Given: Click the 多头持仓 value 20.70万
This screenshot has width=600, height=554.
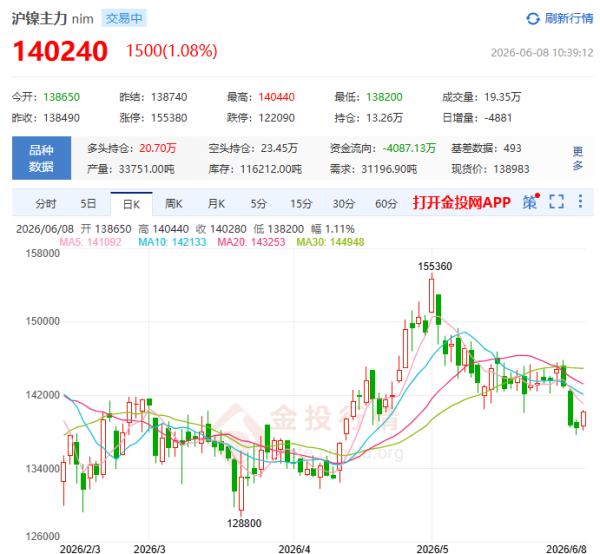Looking at the screenshot, I should 158,148.
